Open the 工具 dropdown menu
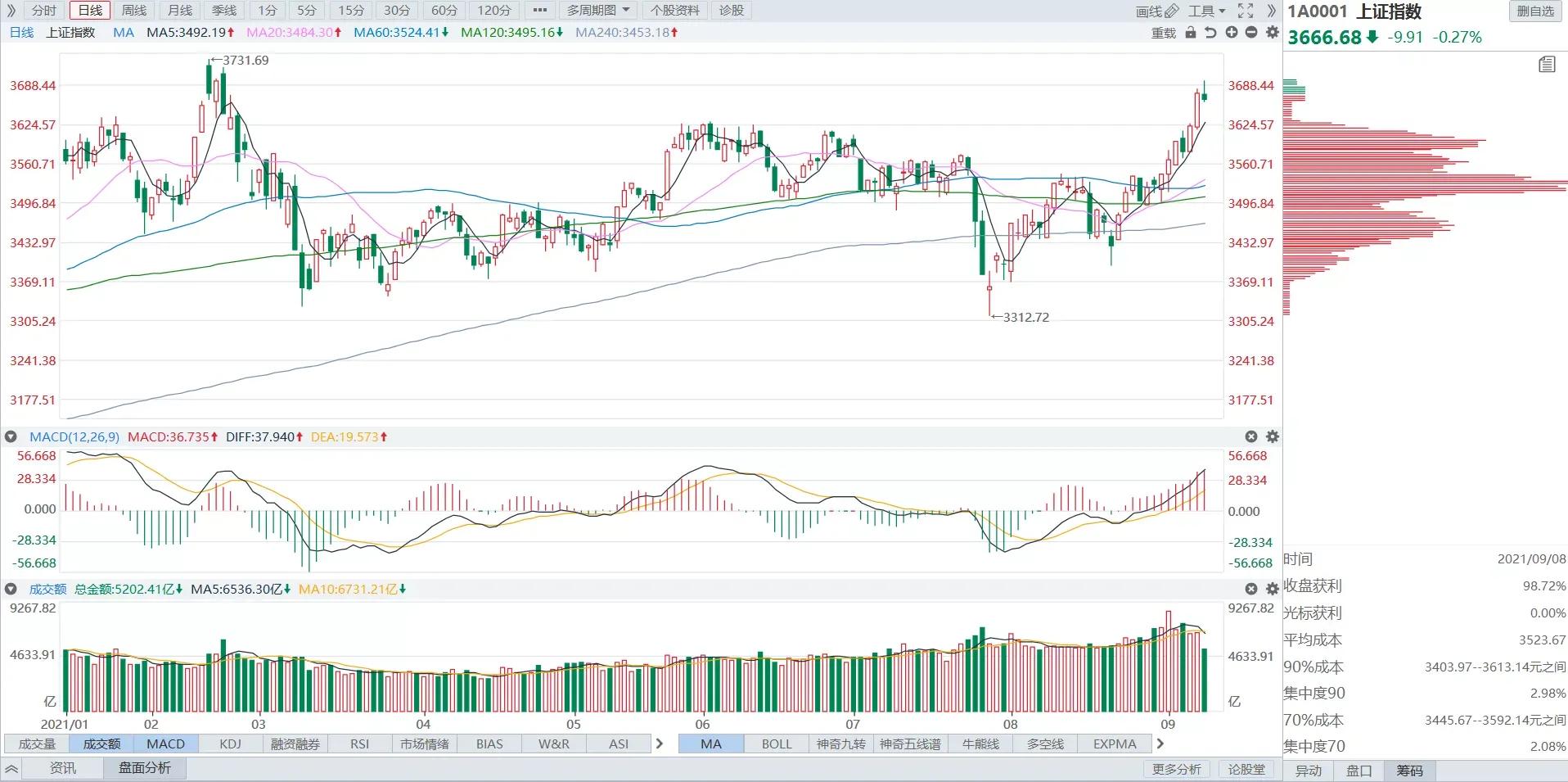Image resolution: width=1568 pixels, height=782 pixels. point(1206,11)
